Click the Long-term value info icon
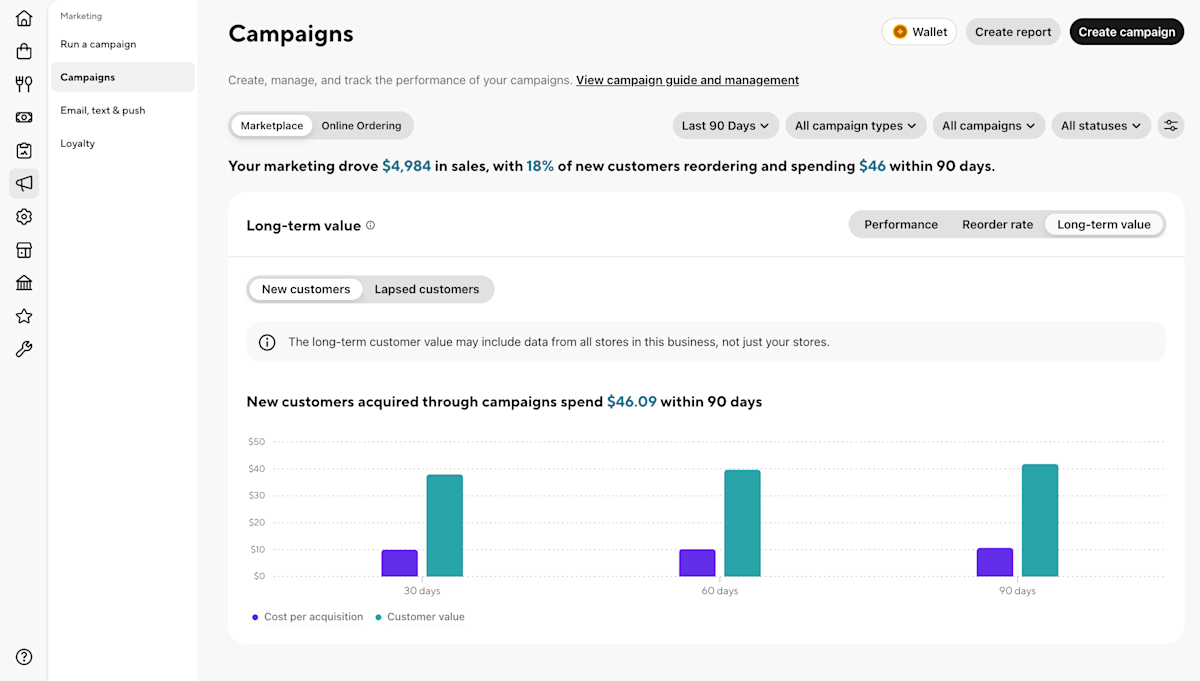1200x681 pixels. (370, 226)
